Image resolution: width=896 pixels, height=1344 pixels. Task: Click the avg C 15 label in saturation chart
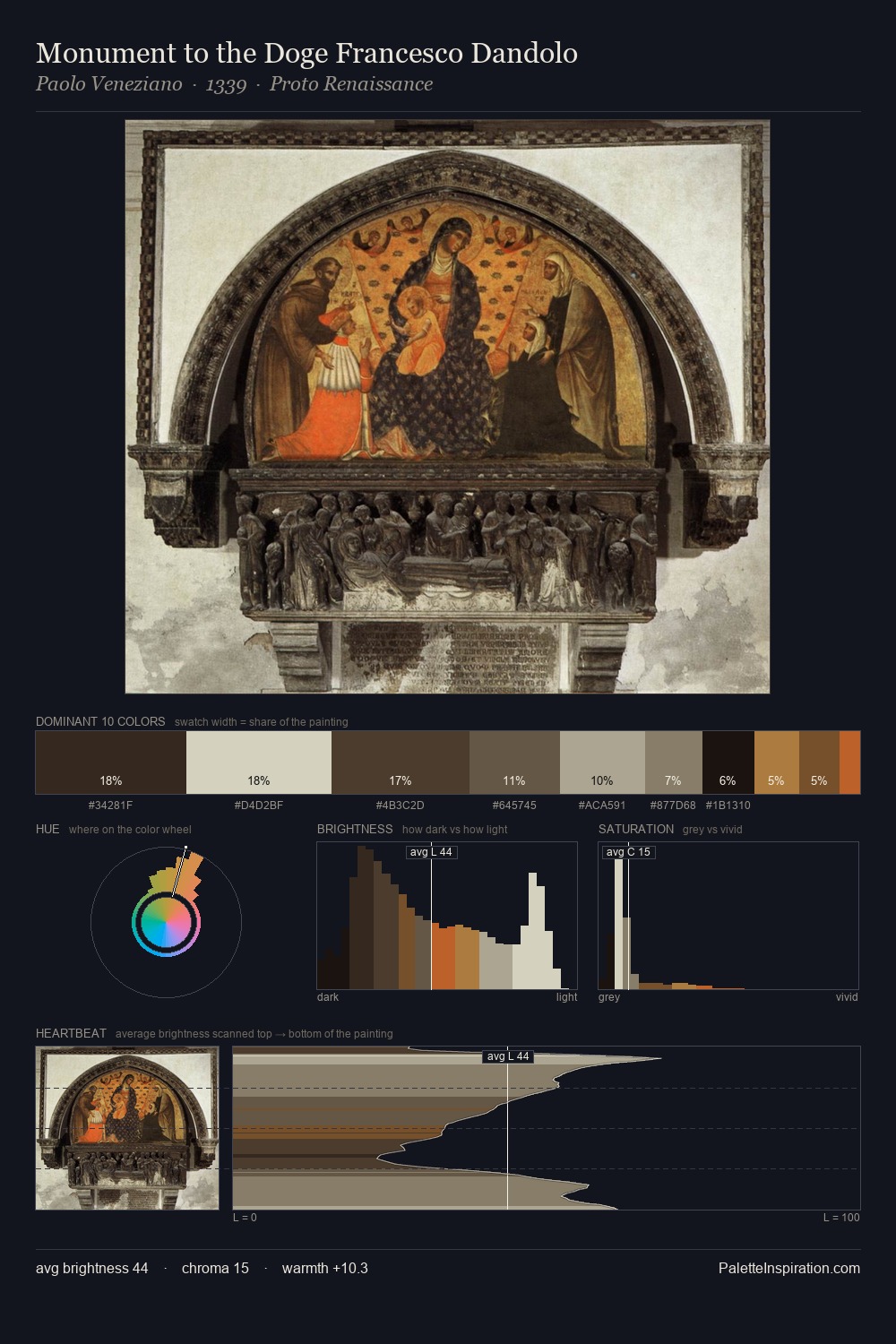(x=628, y=852)
